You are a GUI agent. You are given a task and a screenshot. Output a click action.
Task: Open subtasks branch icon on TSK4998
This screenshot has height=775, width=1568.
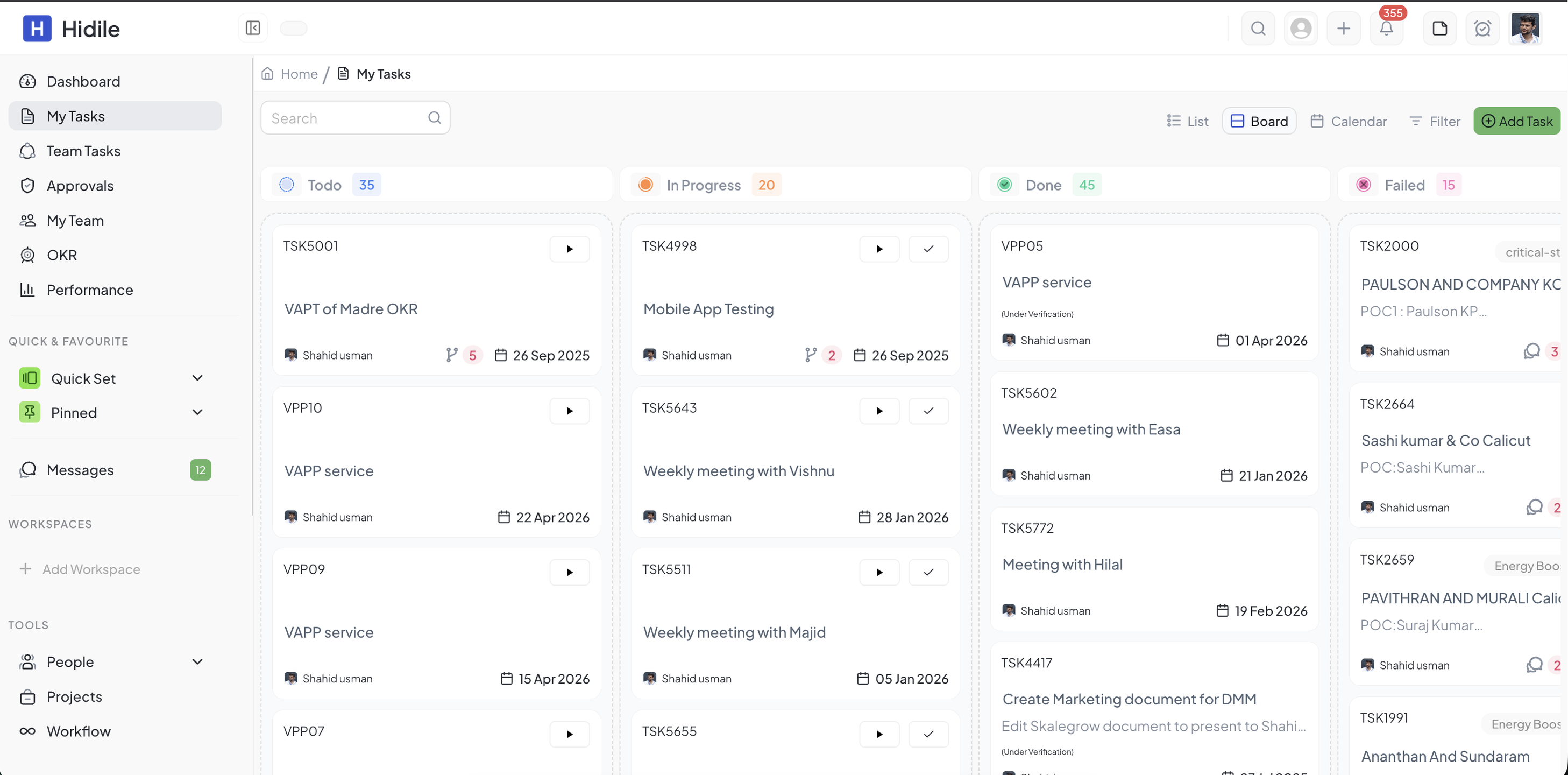[x=810, y=355]
